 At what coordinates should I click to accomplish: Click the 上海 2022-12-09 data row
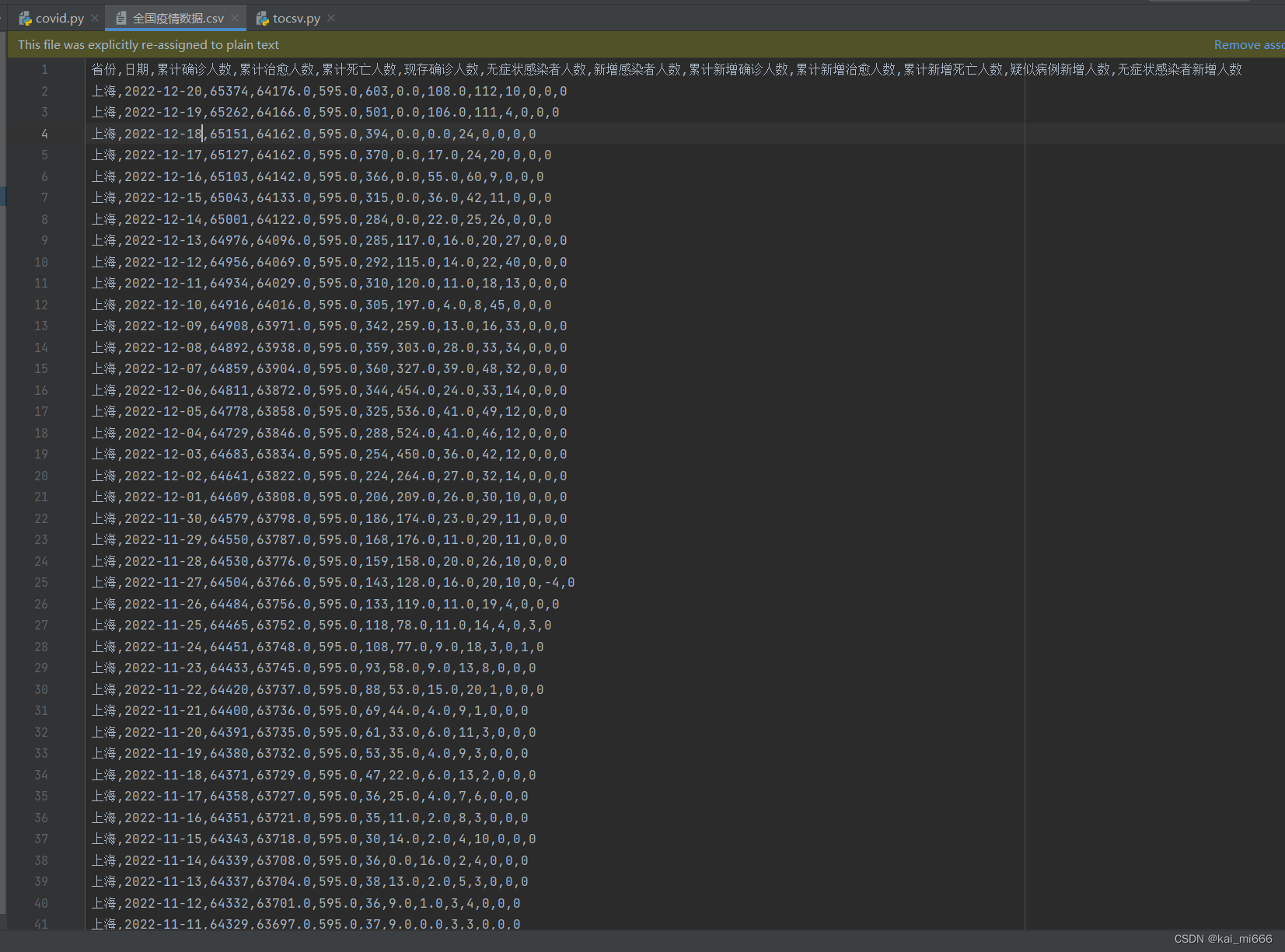coord(329,326)
